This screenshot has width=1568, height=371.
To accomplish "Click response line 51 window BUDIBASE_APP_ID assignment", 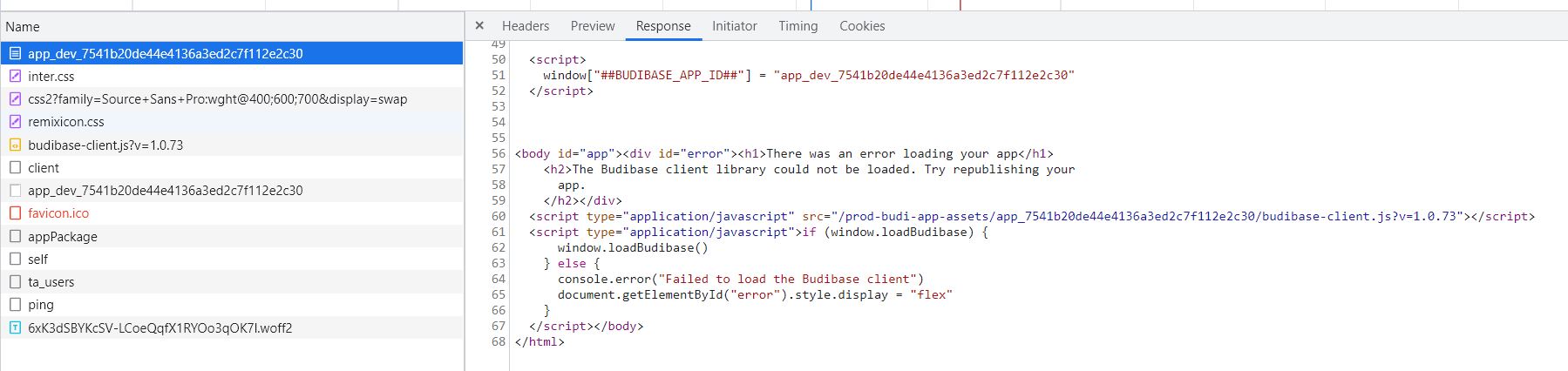I will 809,75.
